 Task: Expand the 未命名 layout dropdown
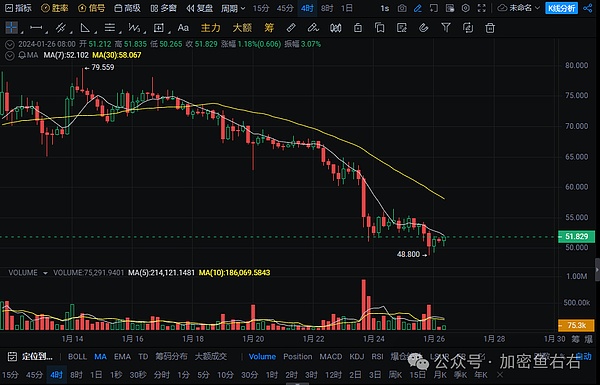pos(518,8)
